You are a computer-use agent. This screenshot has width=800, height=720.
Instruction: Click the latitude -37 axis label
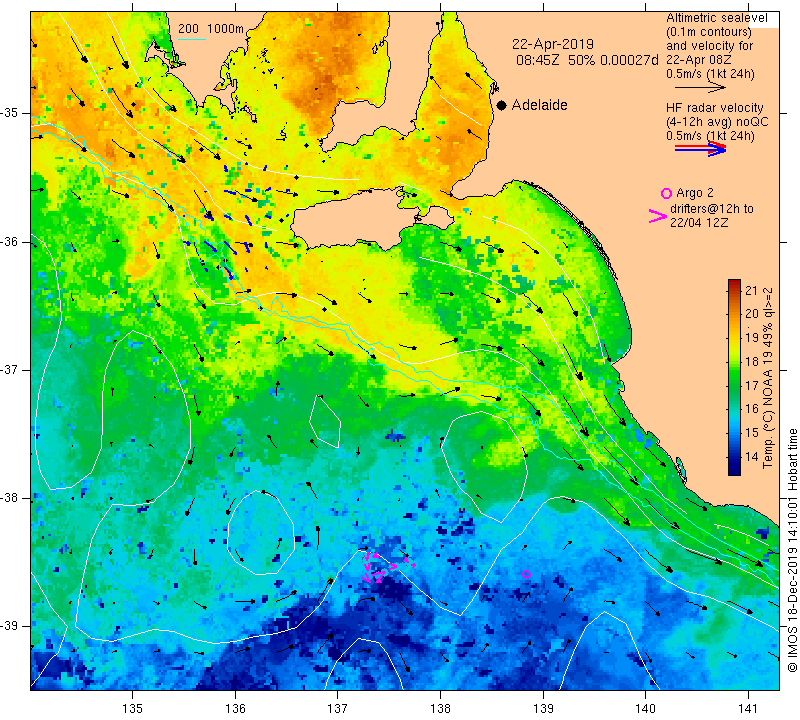[x=10, y=369]
